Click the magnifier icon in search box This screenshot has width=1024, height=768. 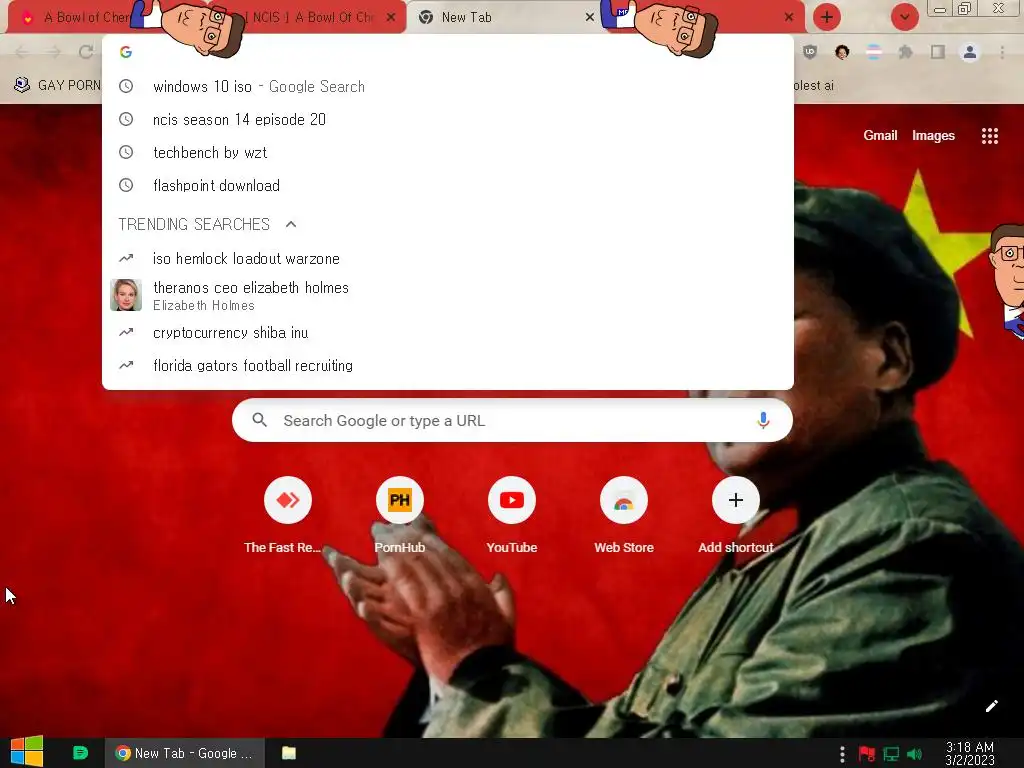point(260,420)
